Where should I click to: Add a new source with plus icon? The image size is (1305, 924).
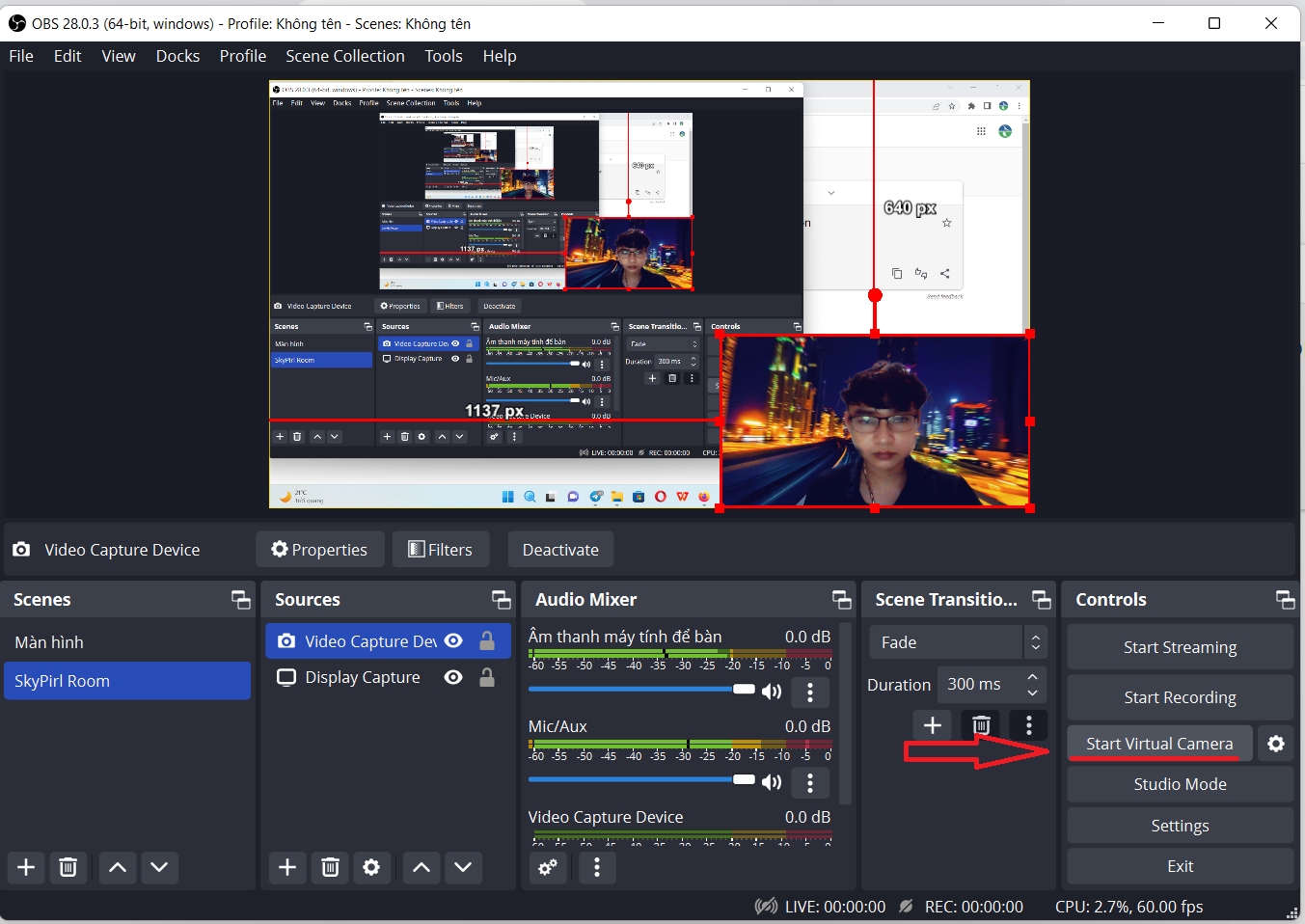[287, 867]
